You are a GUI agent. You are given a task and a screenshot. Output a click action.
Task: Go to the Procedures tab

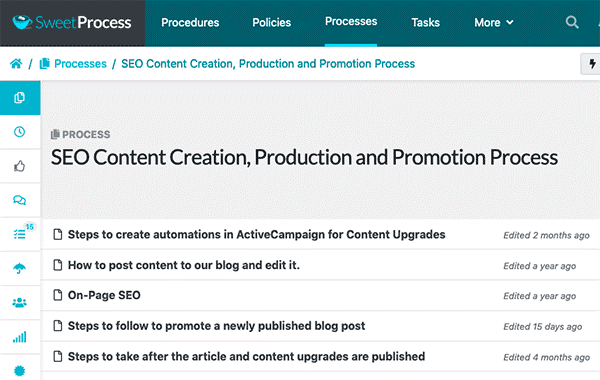[x=190, y=23]
